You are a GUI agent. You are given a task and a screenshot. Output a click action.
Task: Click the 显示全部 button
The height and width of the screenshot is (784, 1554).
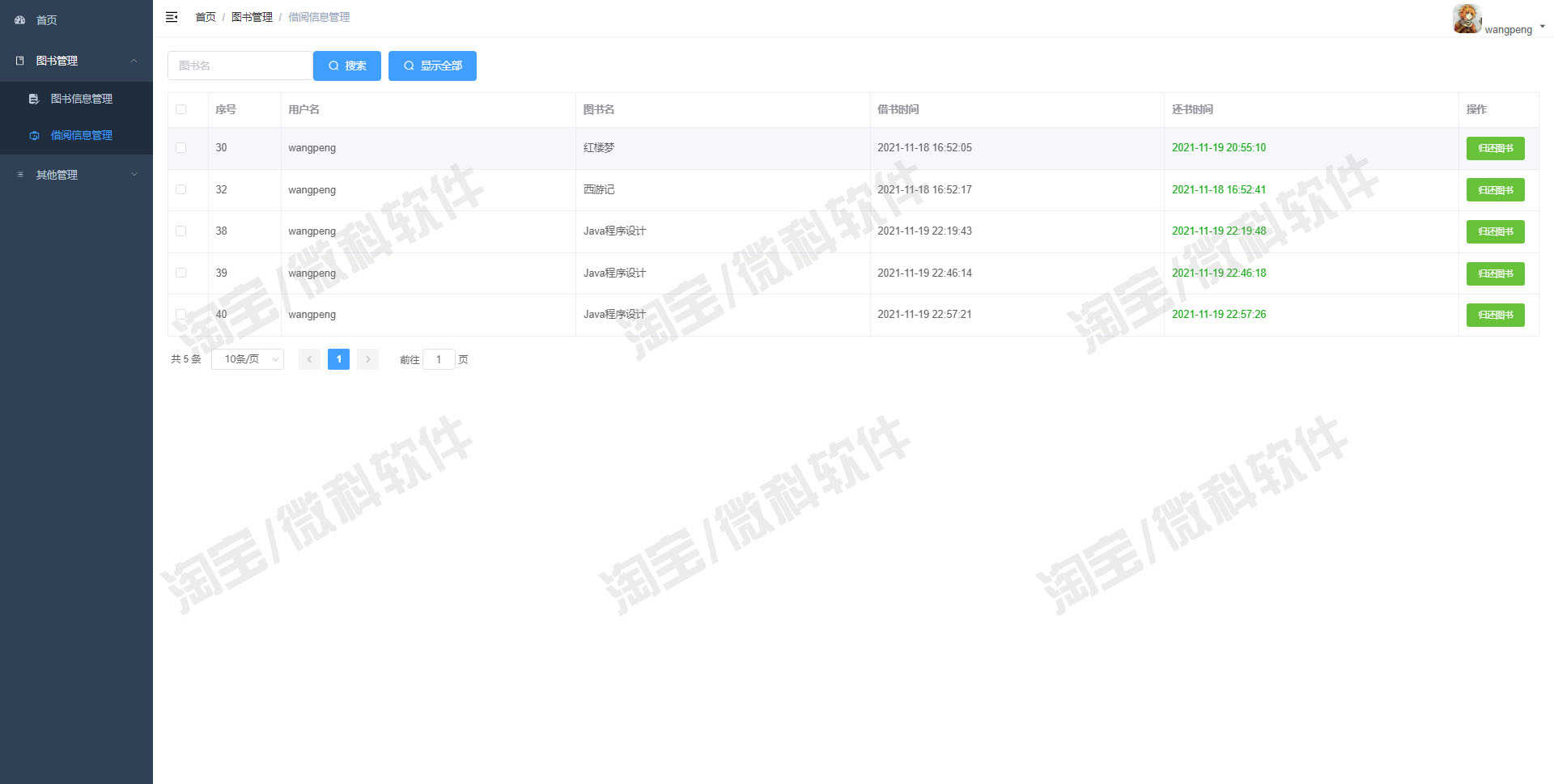click(432, 66)
